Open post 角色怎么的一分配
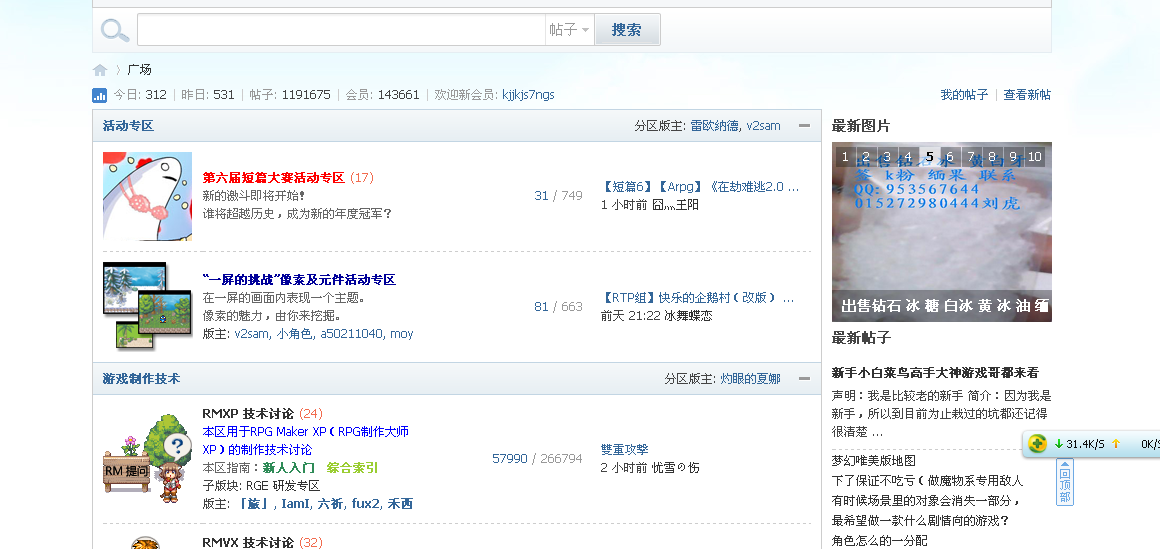 [x=880, y=540]
